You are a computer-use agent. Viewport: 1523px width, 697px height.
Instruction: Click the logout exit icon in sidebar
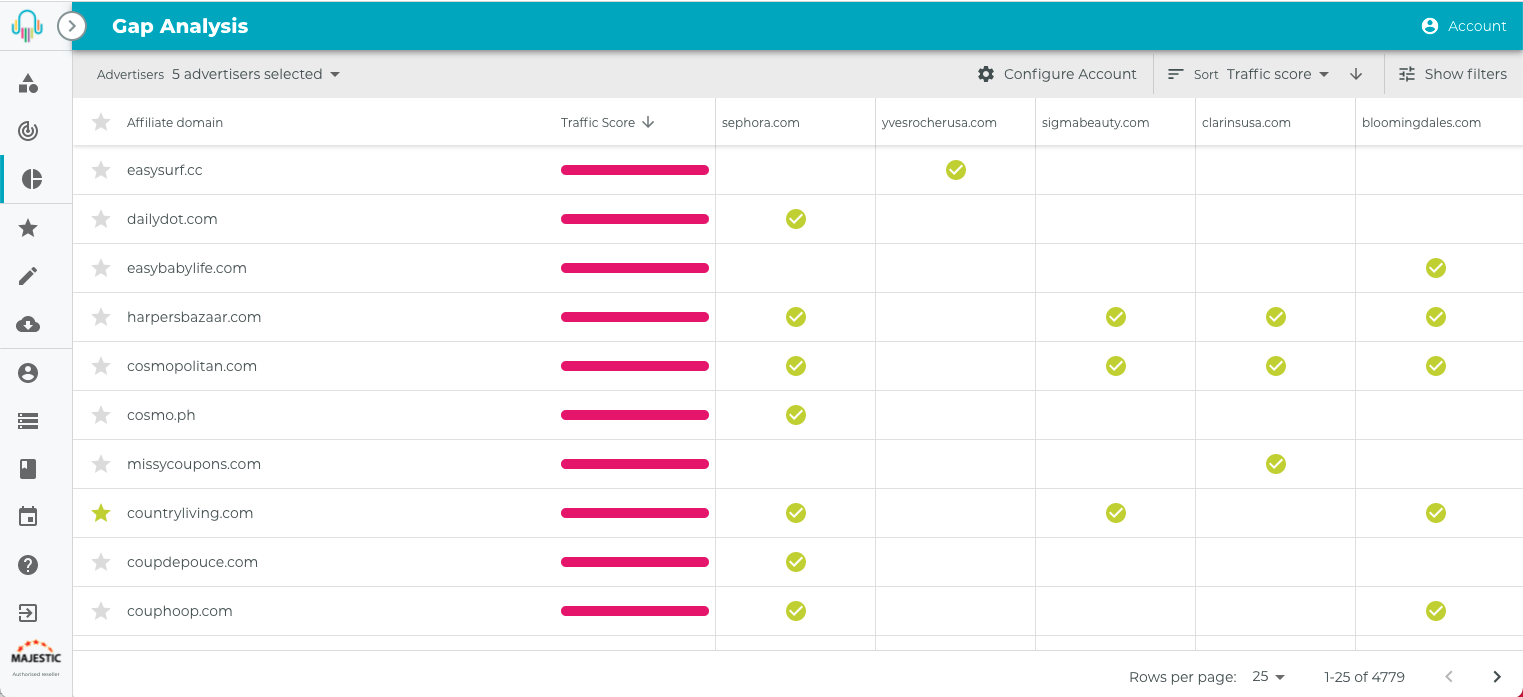[29, 613]
